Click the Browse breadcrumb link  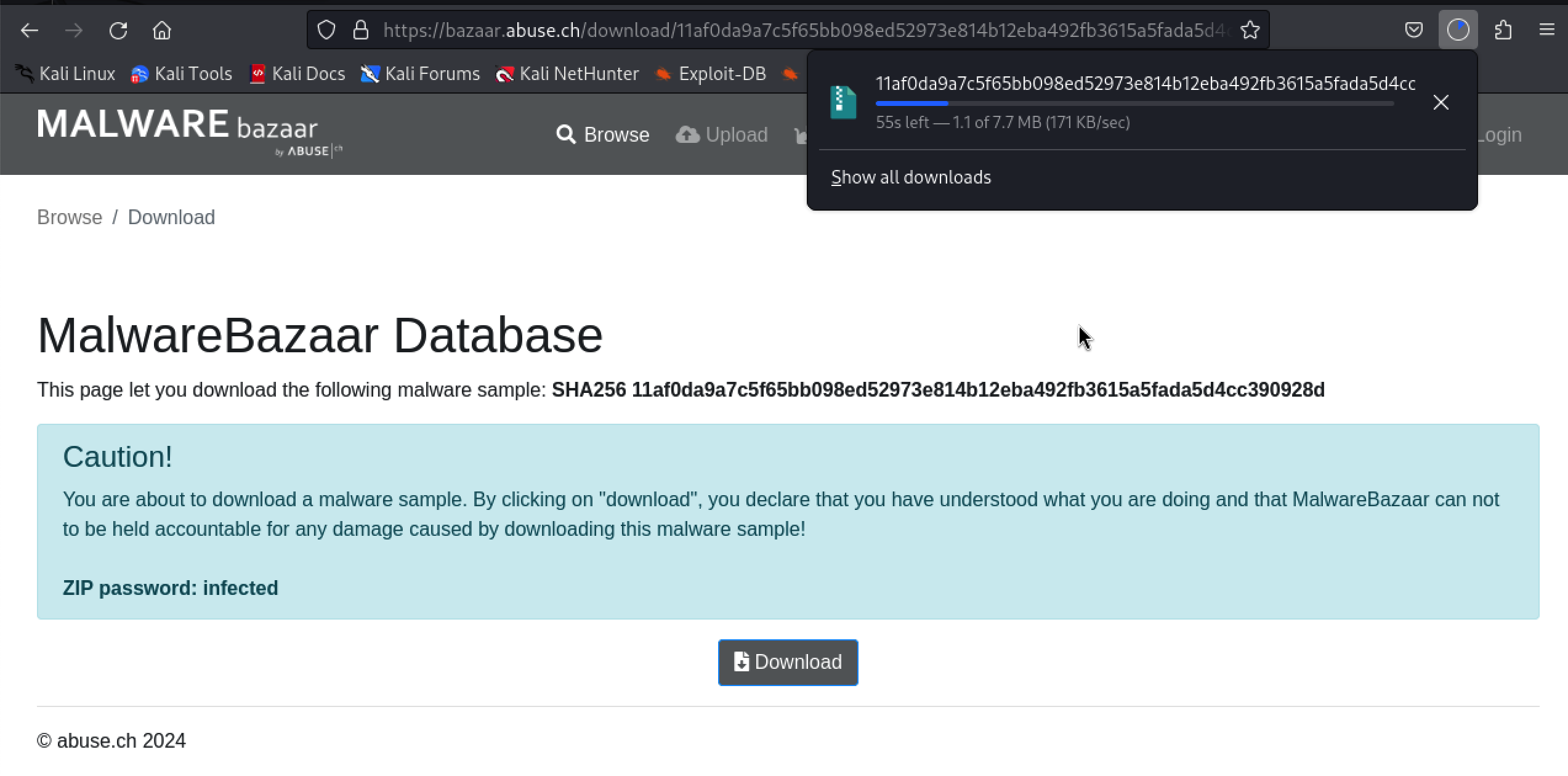[x=70, y=217]
